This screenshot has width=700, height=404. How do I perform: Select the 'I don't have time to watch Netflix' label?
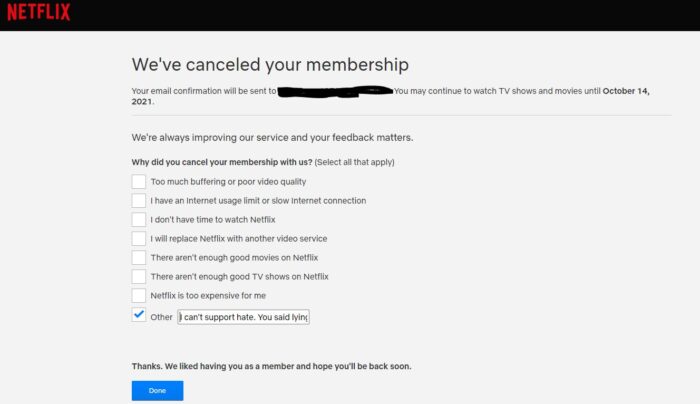pos(213,220)
